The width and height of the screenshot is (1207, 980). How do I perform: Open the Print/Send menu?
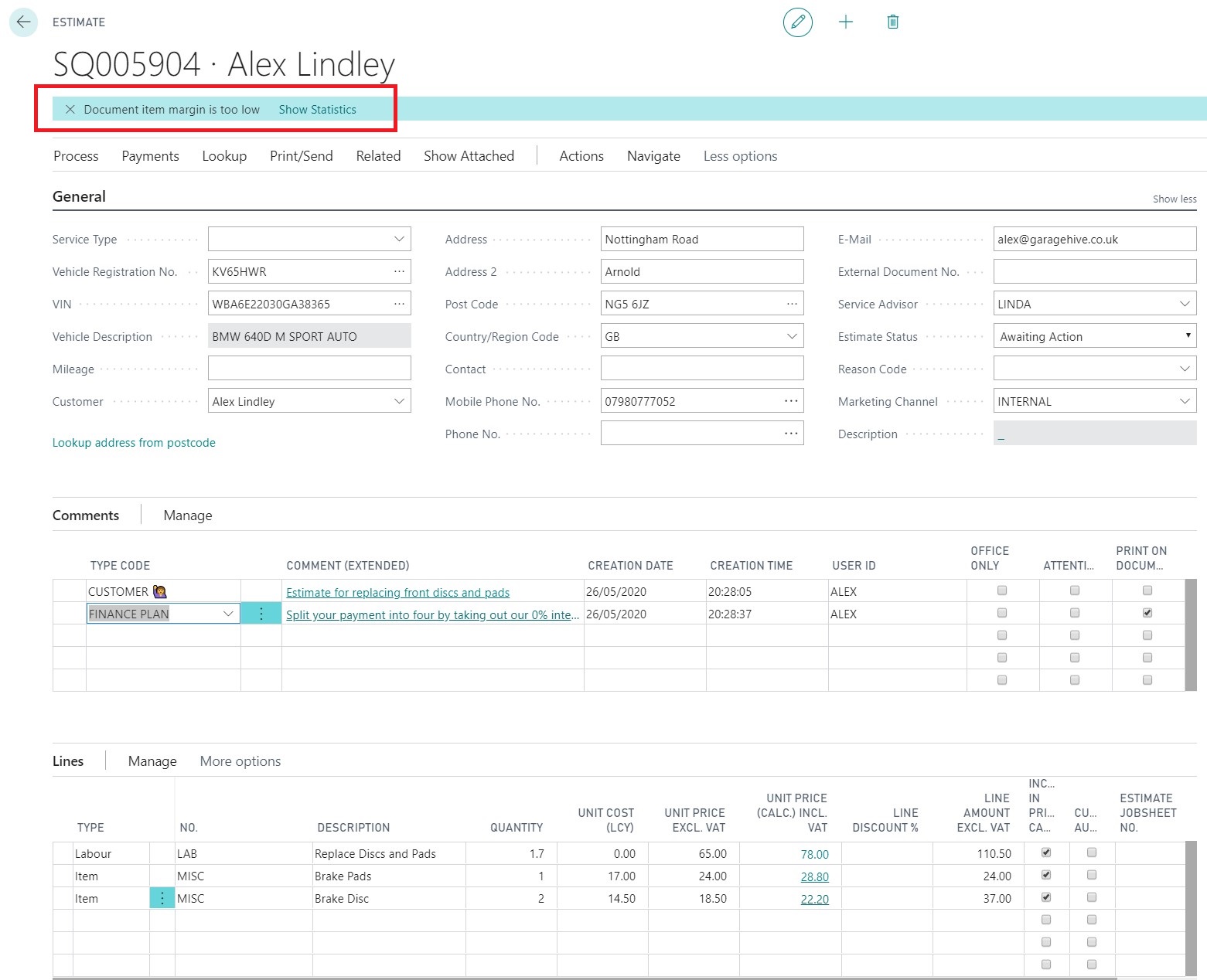tap(301, 156)
